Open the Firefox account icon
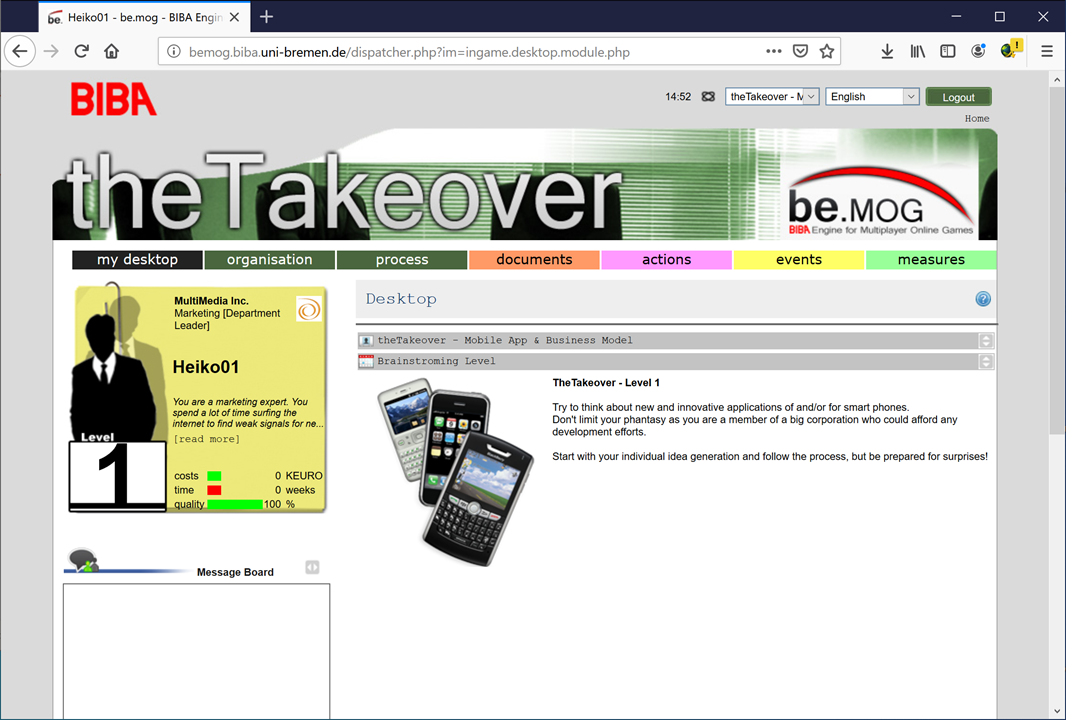Viewport: 1066px width, 720px height. click(978, 52)
